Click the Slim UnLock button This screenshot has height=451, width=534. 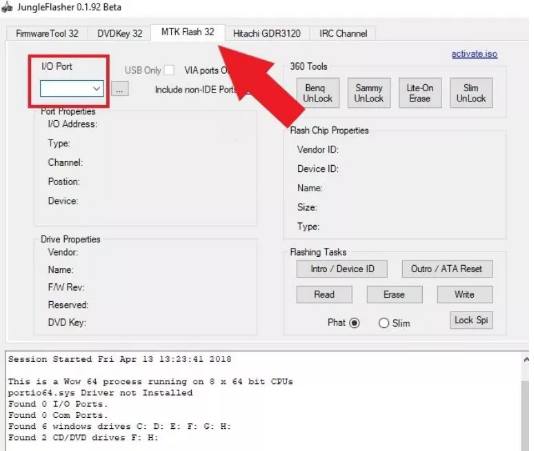point(471,93)
